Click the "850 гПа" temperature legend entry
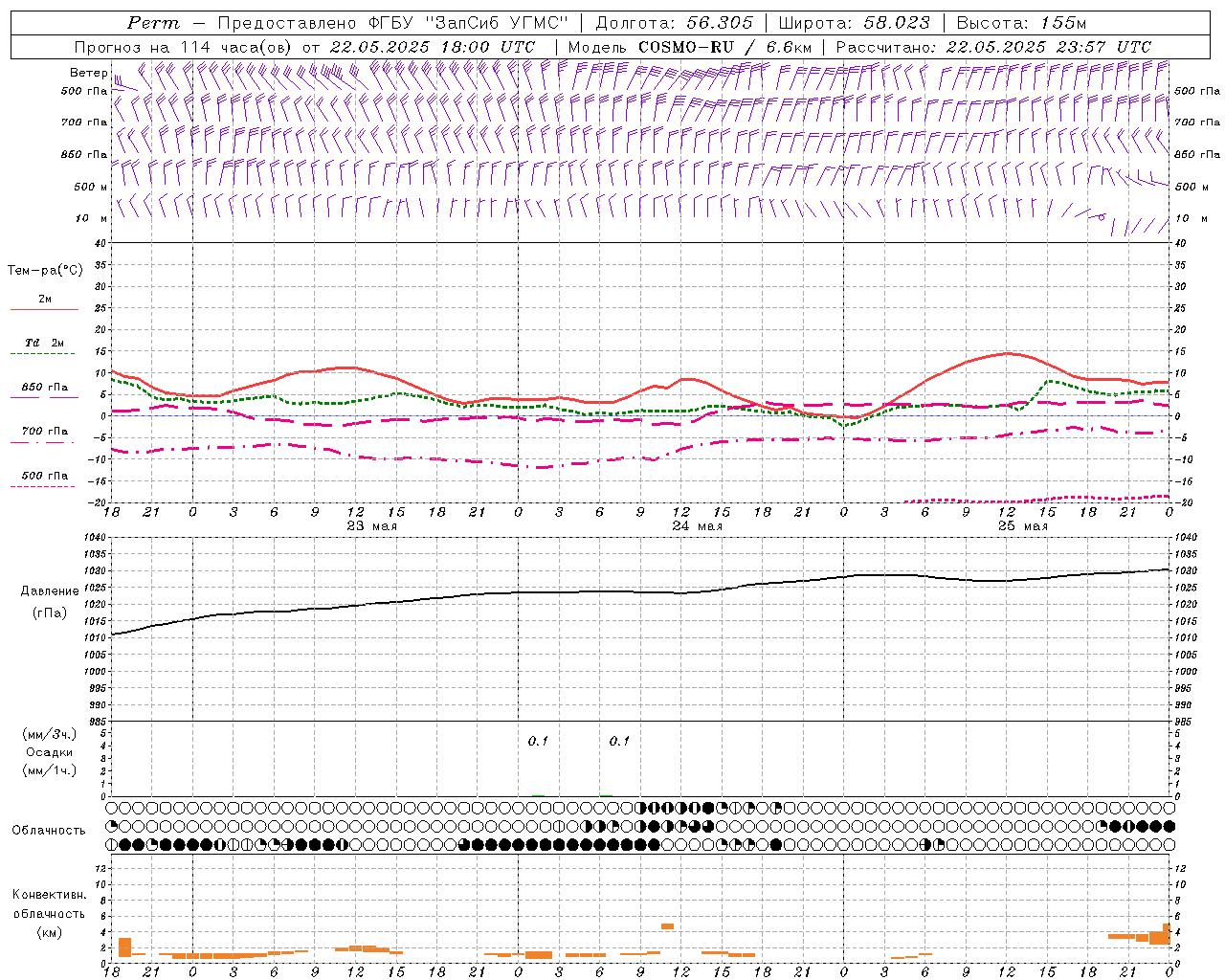 [45, 388]
